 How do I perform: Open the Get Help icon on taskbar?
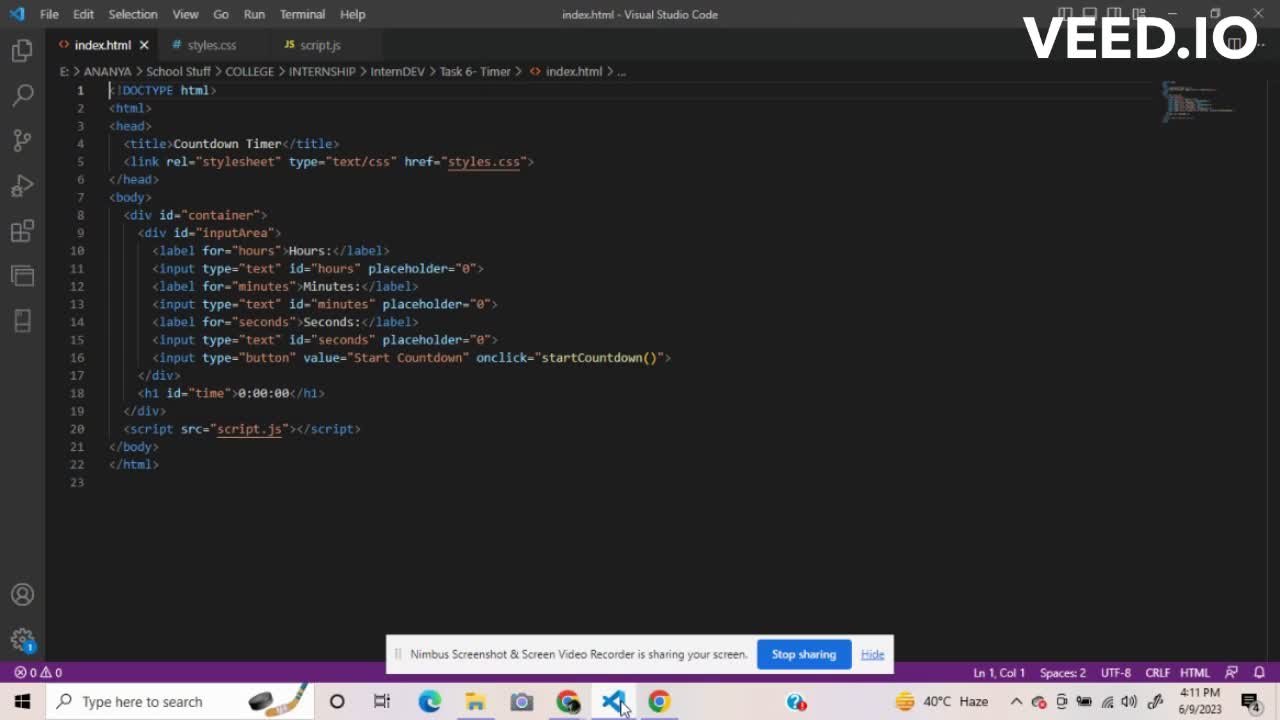pyautogui.click(x=796, y=702)
